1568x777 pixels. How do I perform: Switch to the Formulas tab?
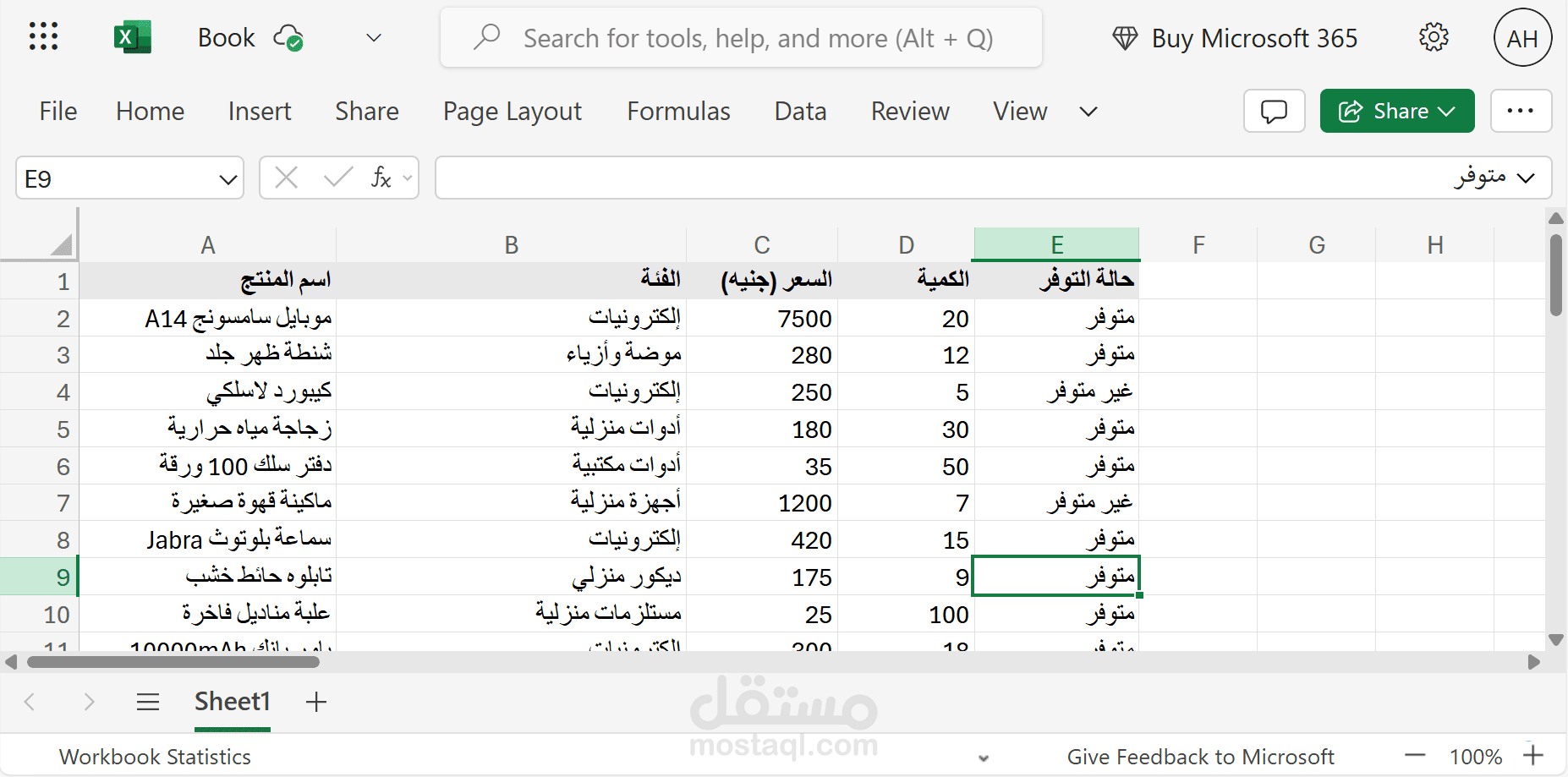pos(679,112)
